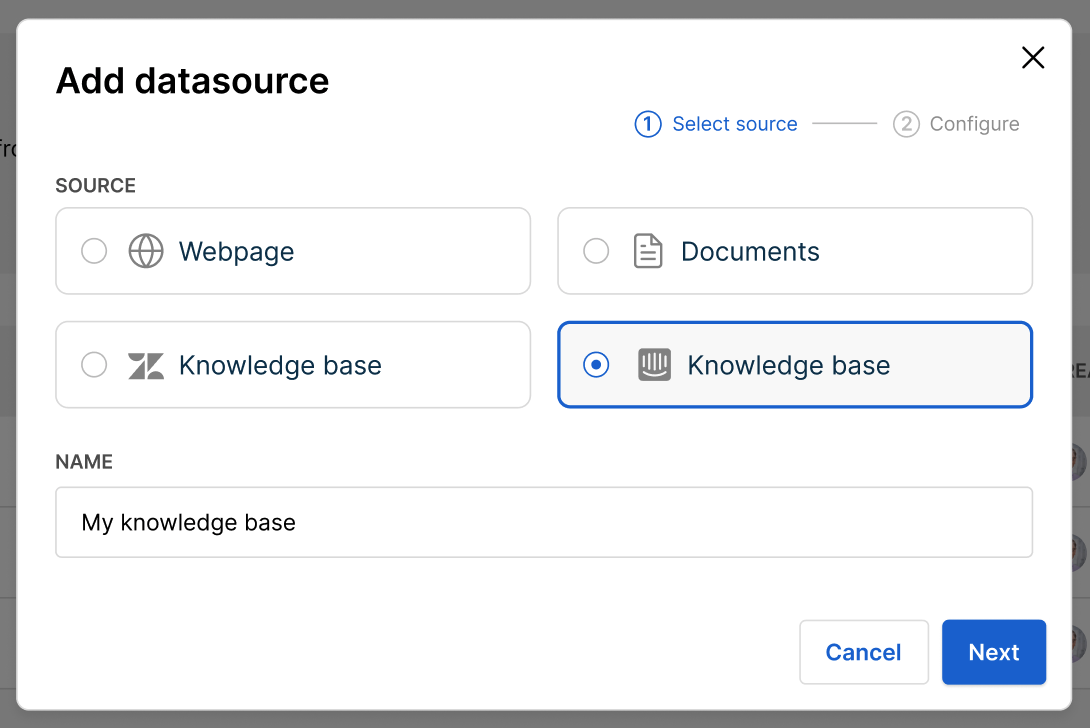Screen dimensions: 1090x728
Task: Click the step 1 circle indicator
Action: pos(648,124)
